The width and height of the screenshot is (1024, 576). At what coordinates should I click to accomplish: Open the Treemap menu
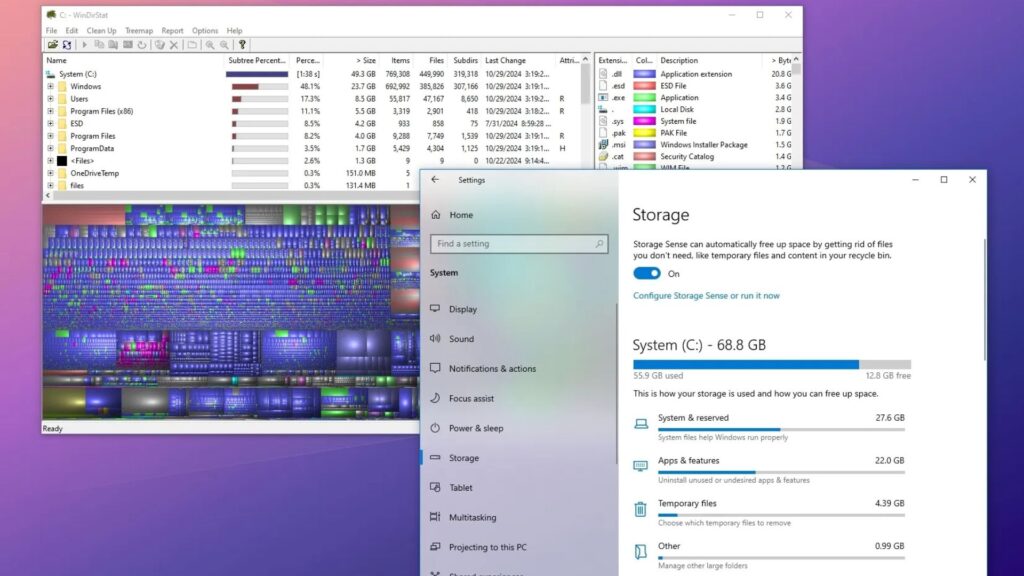139,31
